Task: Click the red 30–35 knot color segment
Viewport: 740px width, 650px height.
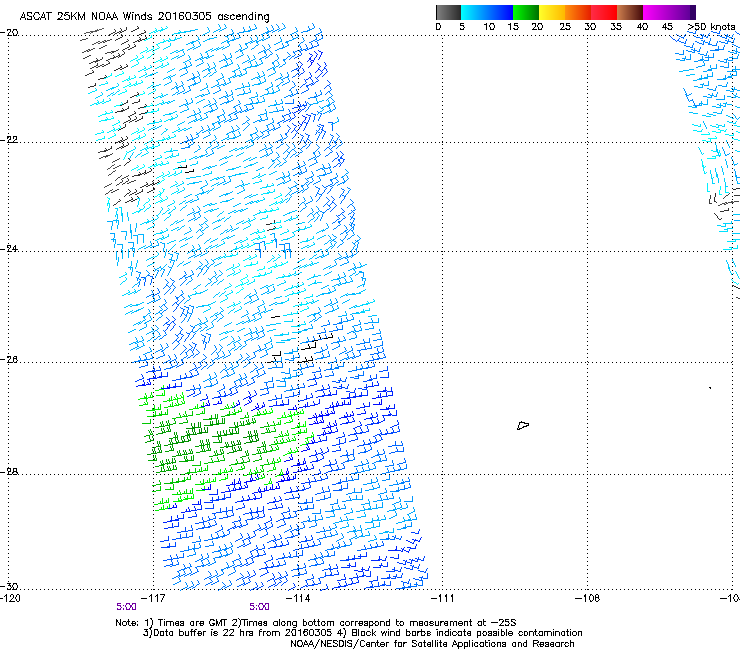Action: coord(604,12)
